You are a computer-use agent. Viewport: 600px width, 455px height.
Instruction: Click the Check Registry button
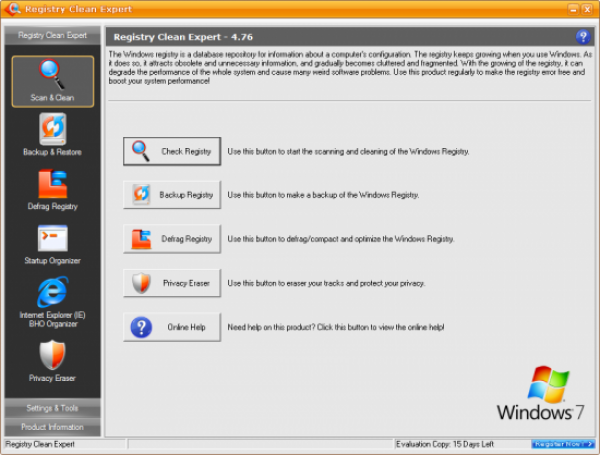point(172,151)
